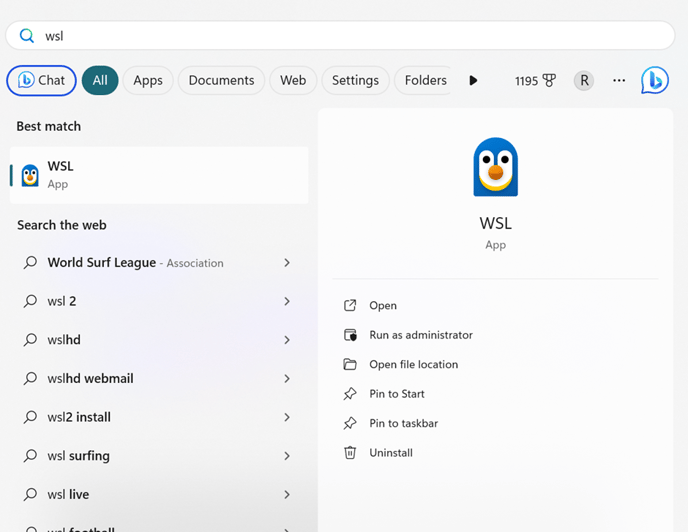
Task: Show more filters with the play arrow
Action: [x=473, y=80]
